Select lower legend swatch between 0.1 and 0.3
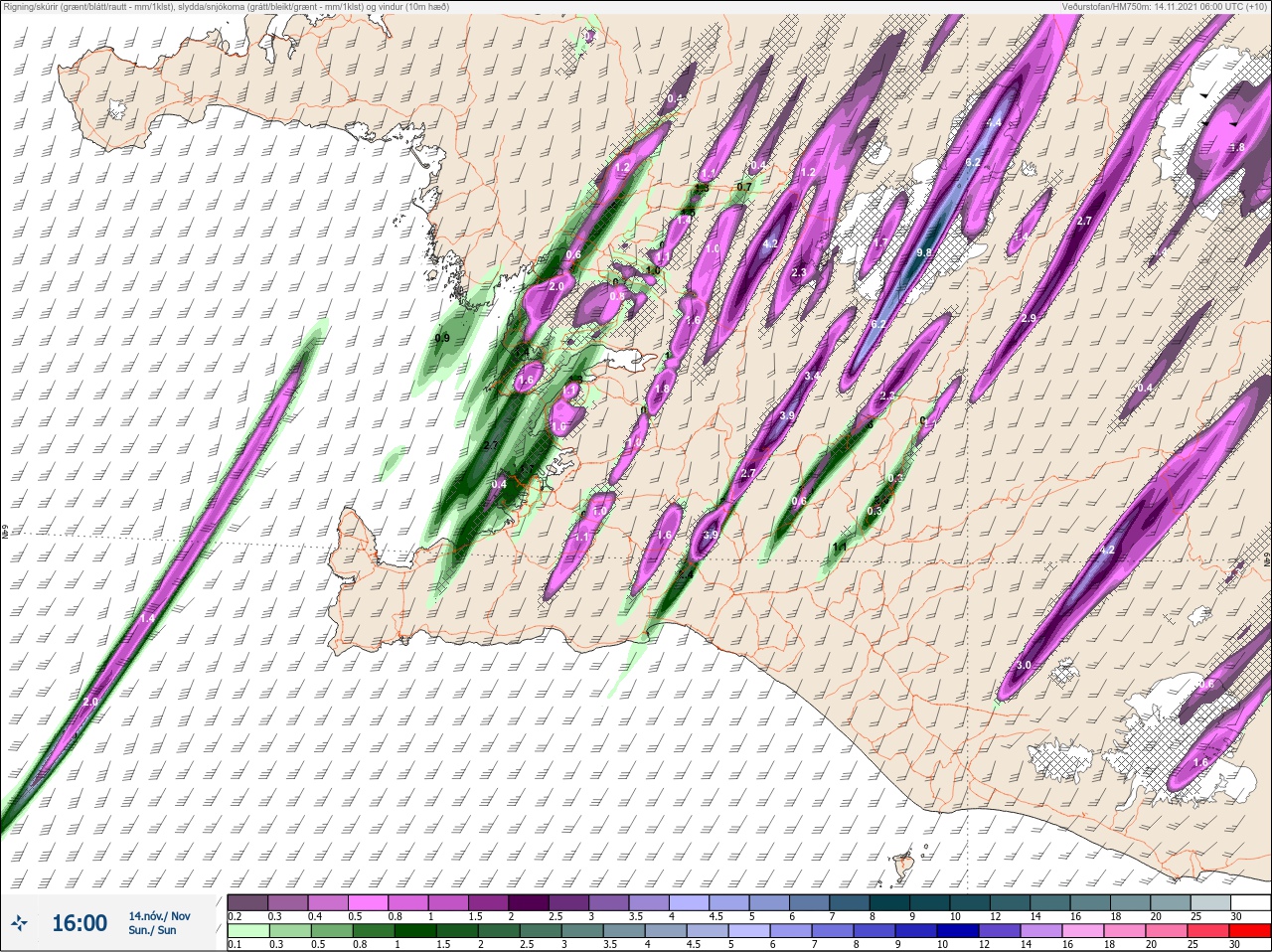Image resolution: width=1272 pixels, height=952 pixels. pos(248,930)
